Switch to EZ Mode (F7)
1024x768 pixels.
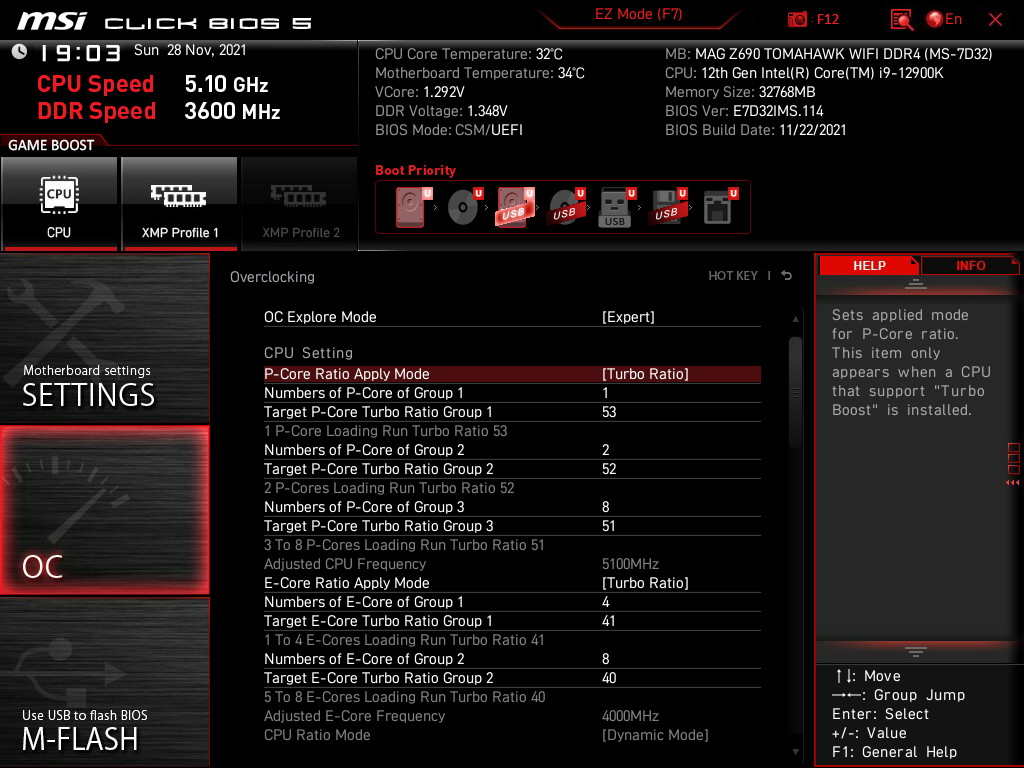(638, 14)
